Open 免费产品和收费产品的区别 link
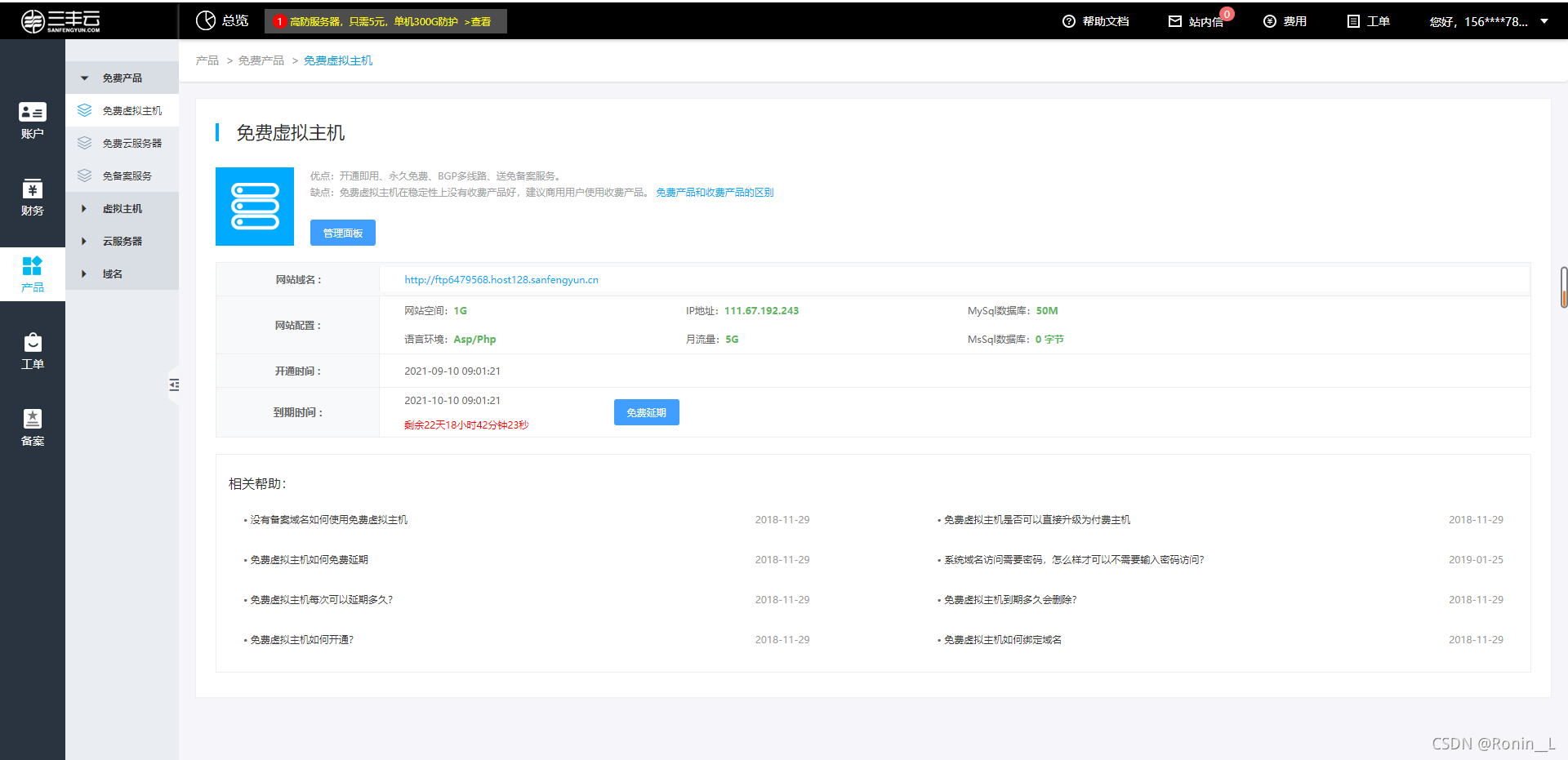This screenshot has height=760, width=1568. (715, 193)
